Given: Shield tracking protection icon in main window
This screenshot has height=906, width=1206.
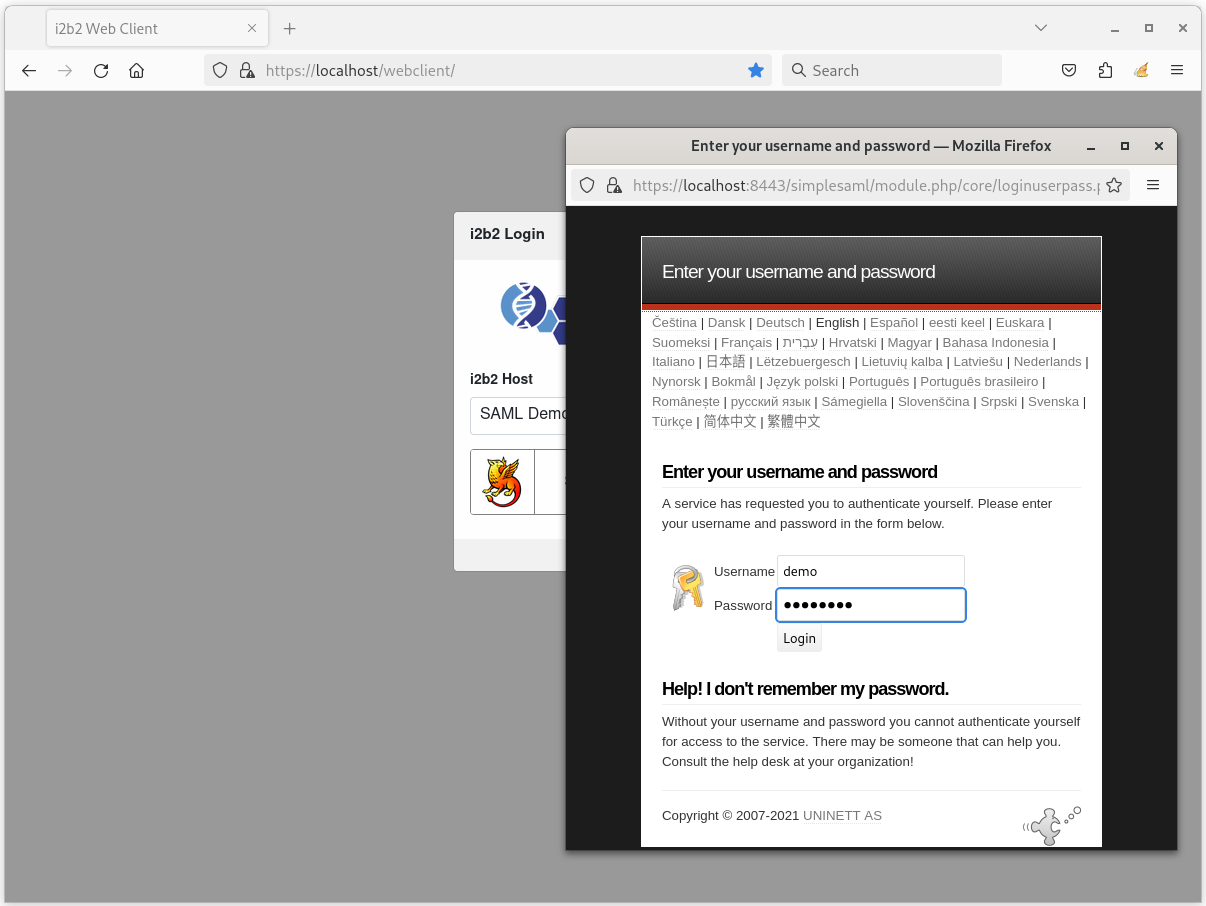Looking at the screenshot, I should (x=221, y=70).
